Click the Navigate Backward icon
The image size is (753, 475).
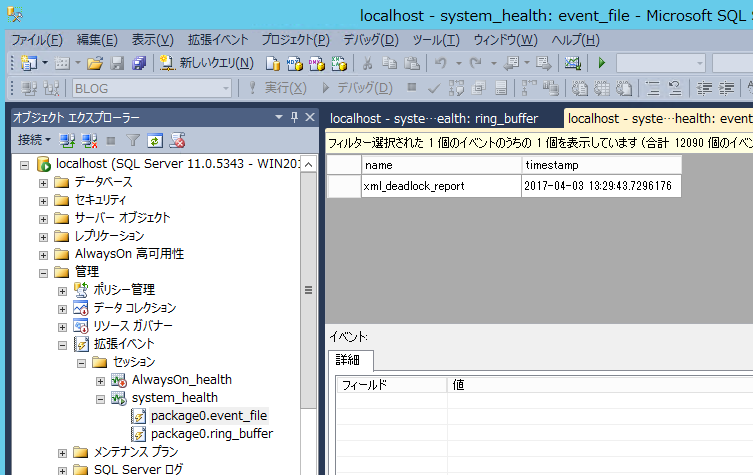coord(511,63)
